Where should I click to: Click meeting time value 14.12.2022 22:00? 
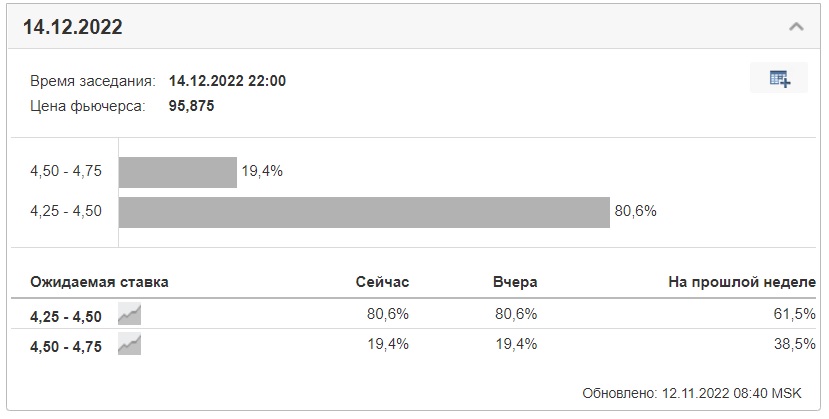pyautogui.click(x=227, y=81)
